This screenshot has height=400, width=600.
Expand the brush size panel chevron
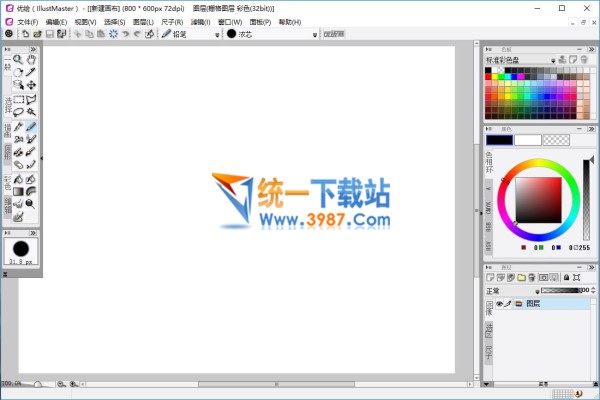[33, 233]
